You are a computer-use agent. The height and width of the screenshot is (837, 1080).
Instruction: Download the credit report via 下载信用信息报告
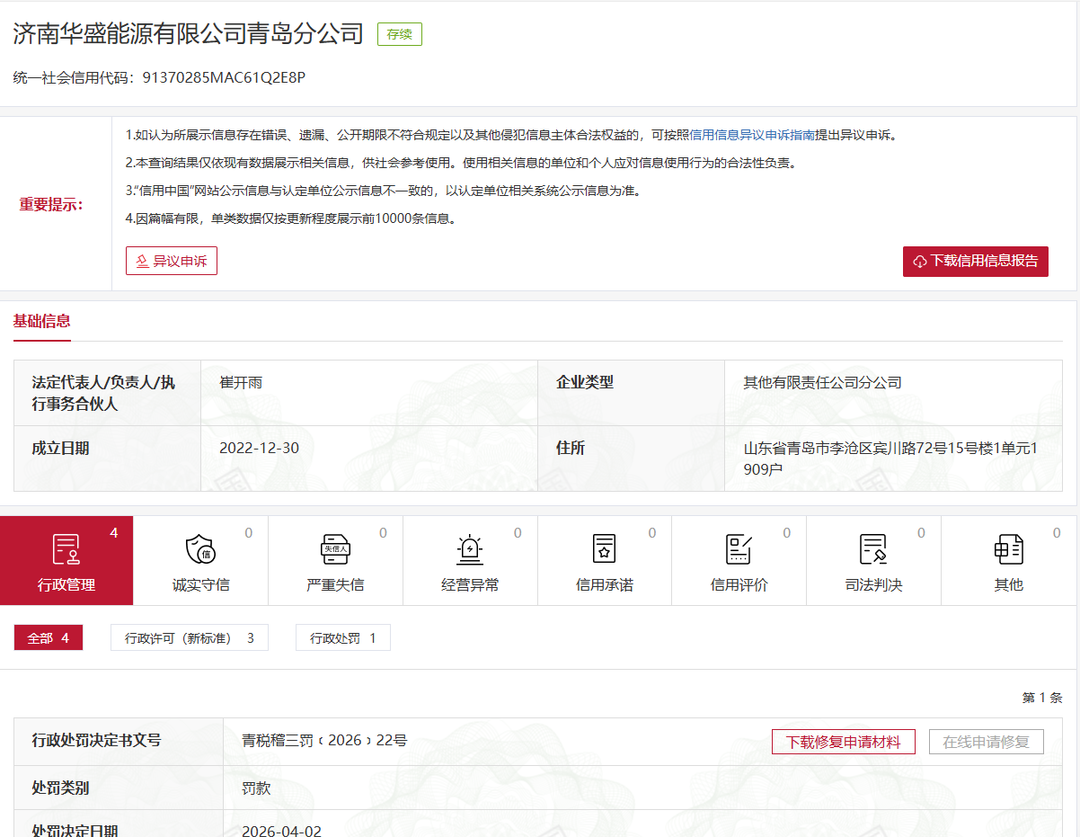(975, 261)
